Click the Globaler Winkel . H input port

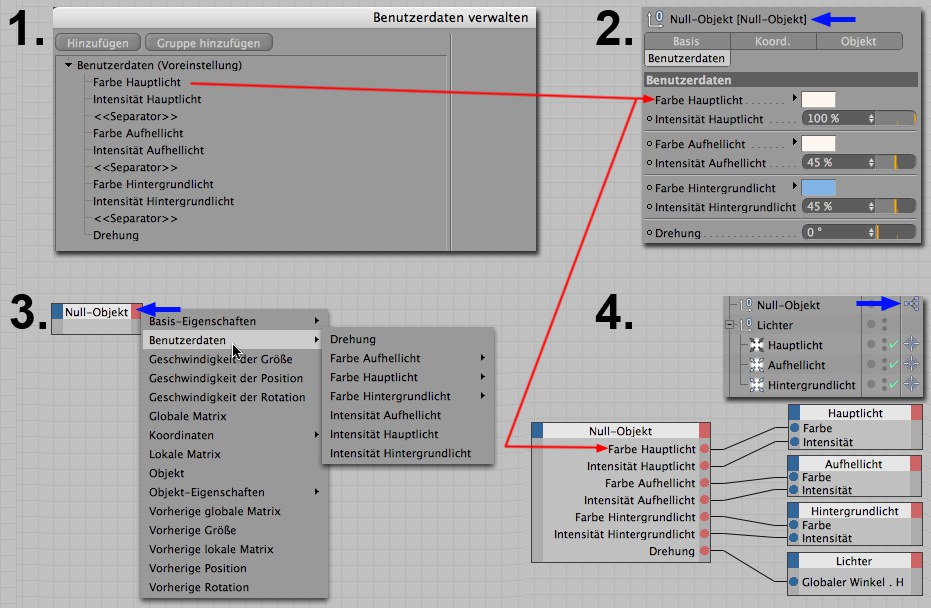tap(794, 582)
